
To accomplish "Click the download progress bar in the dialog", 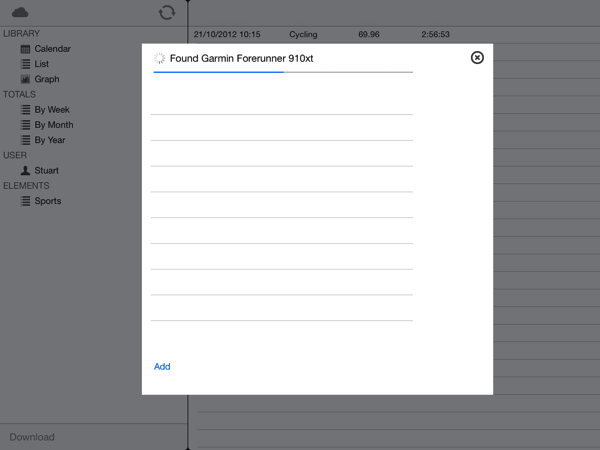I will pos(283,72).
